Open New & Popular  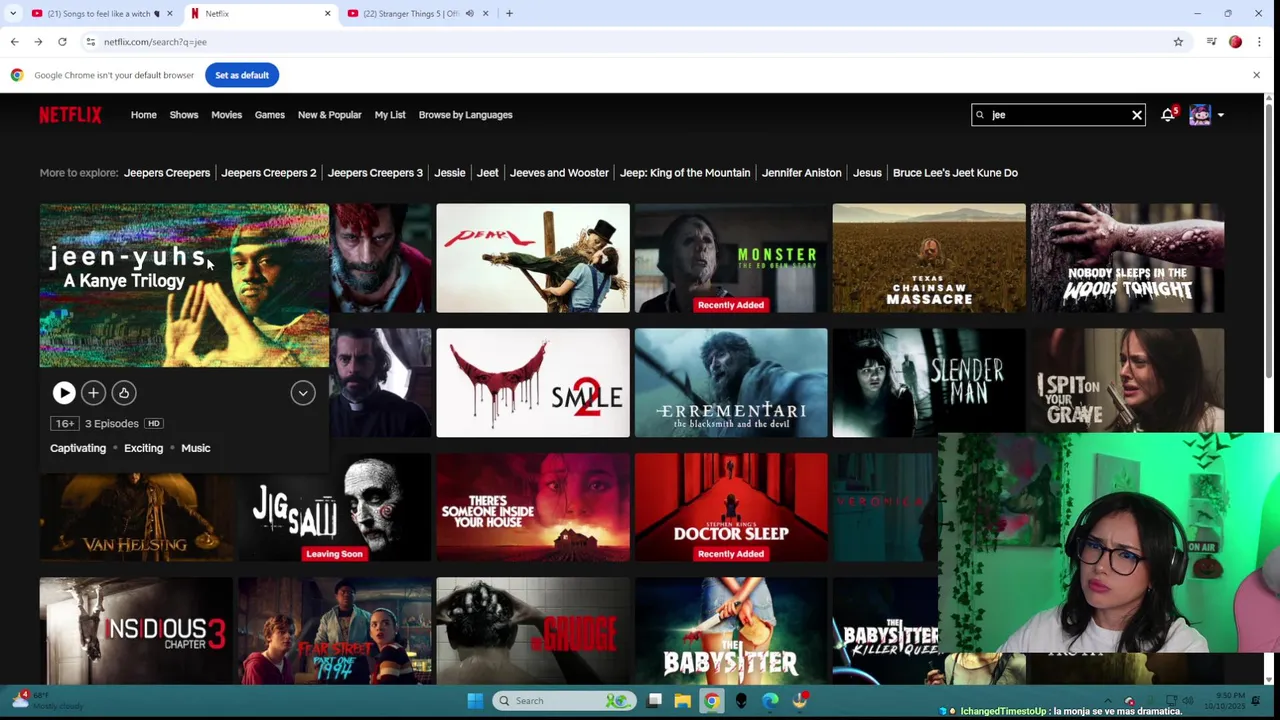point(330,115)
